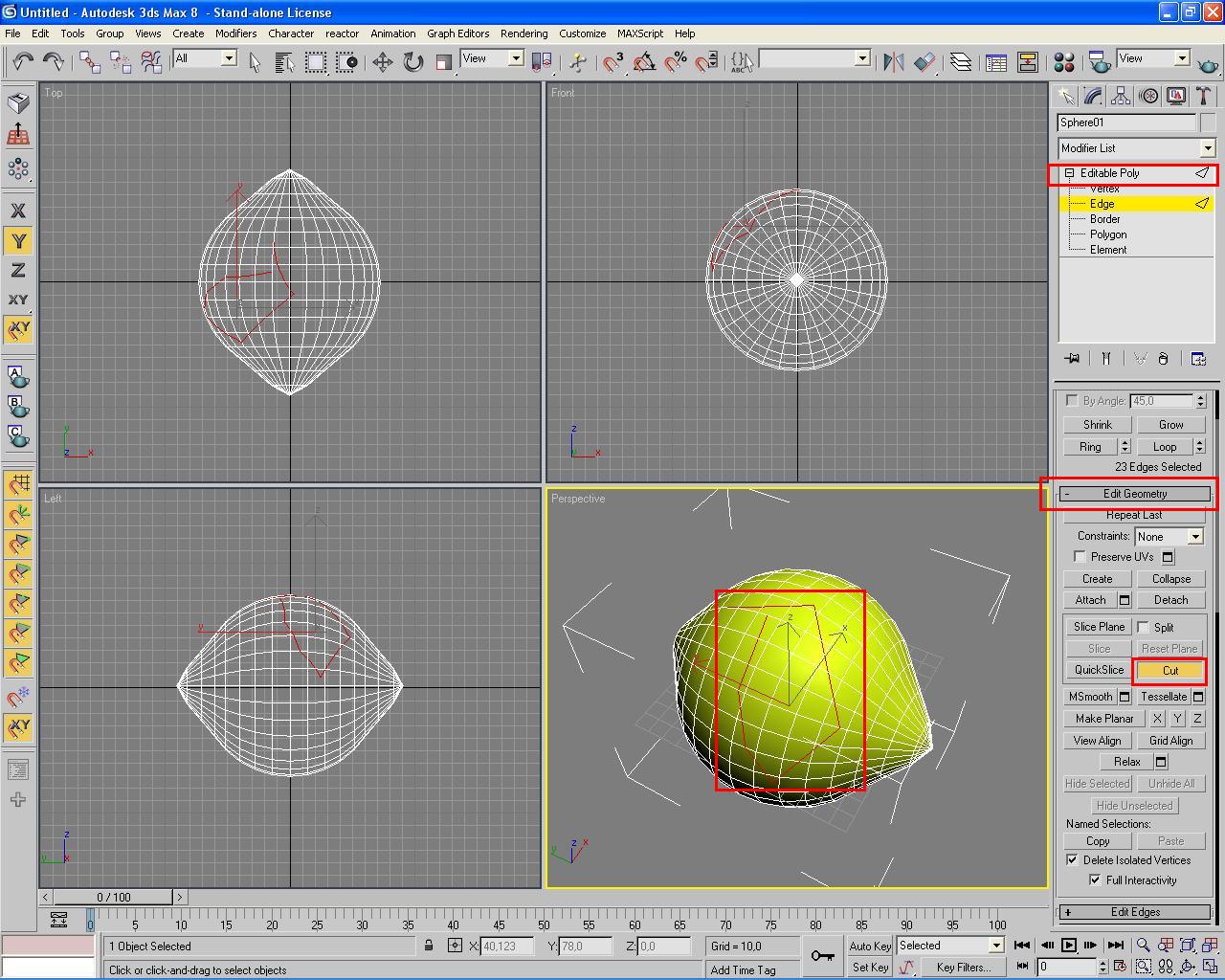Select the Select and Move tool
The image size is (1225, 980).
pyautogui.click(x=382, y=62)
